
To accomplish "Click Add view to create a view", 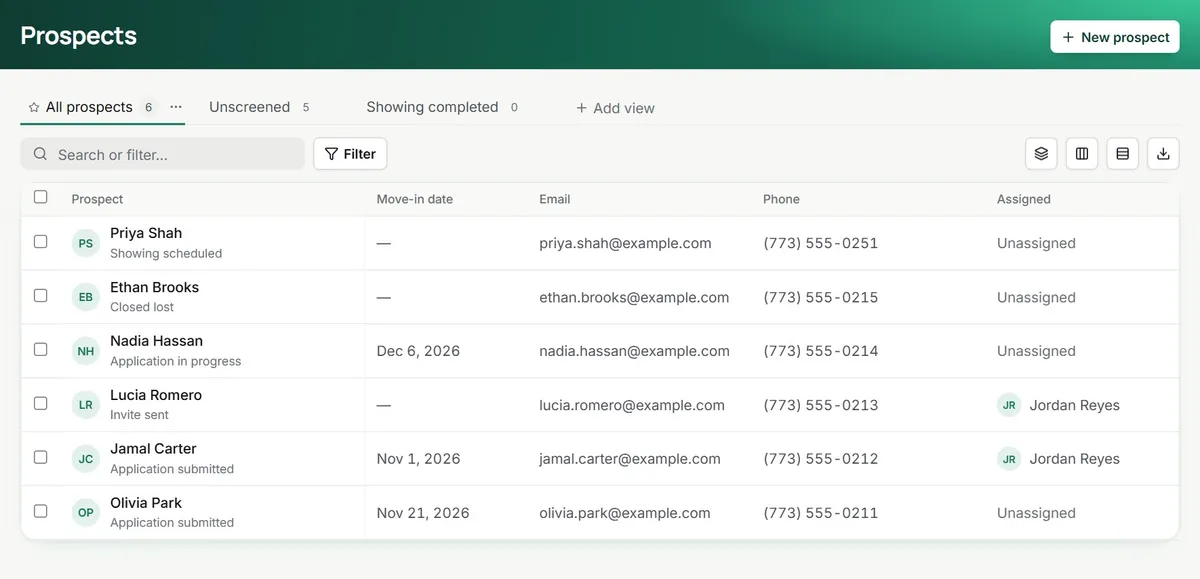I will [x=615, y=108].
